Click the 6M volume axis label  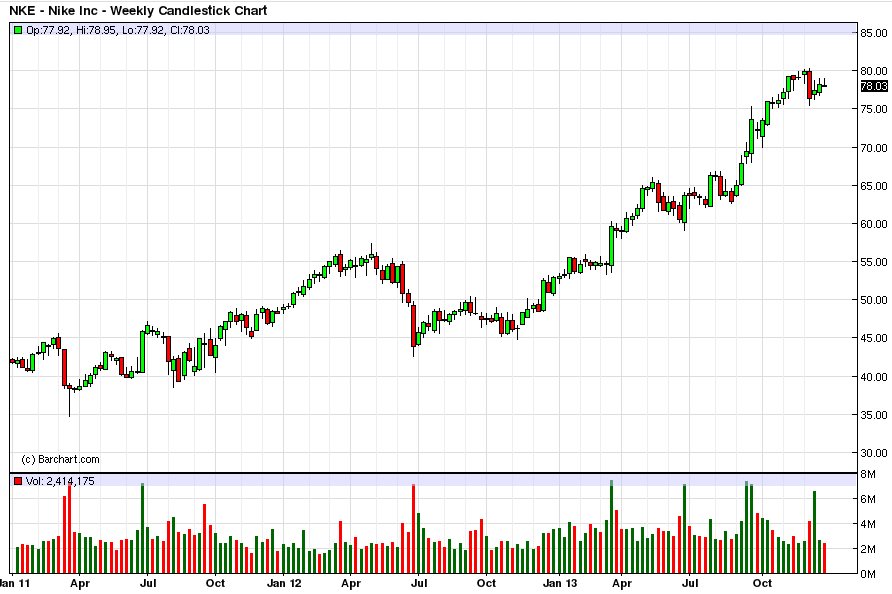[x=868, y=499]
